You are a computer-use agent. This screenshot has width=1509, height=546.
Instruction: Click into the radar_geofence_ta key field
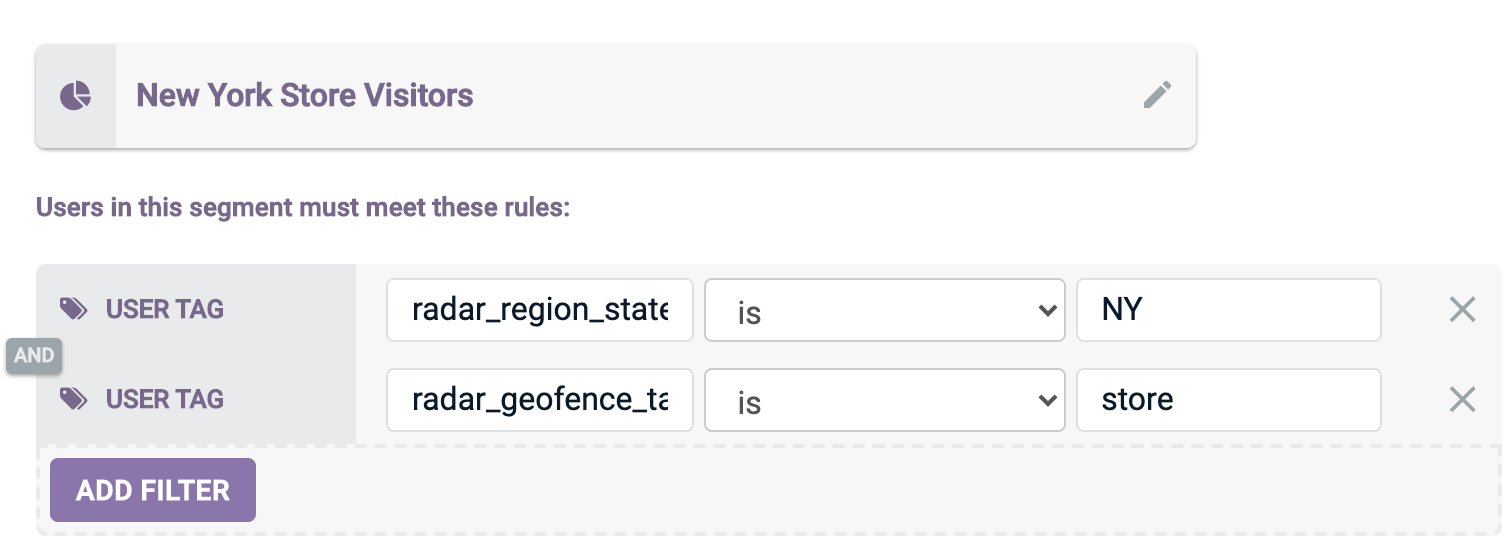click(540, 400)
